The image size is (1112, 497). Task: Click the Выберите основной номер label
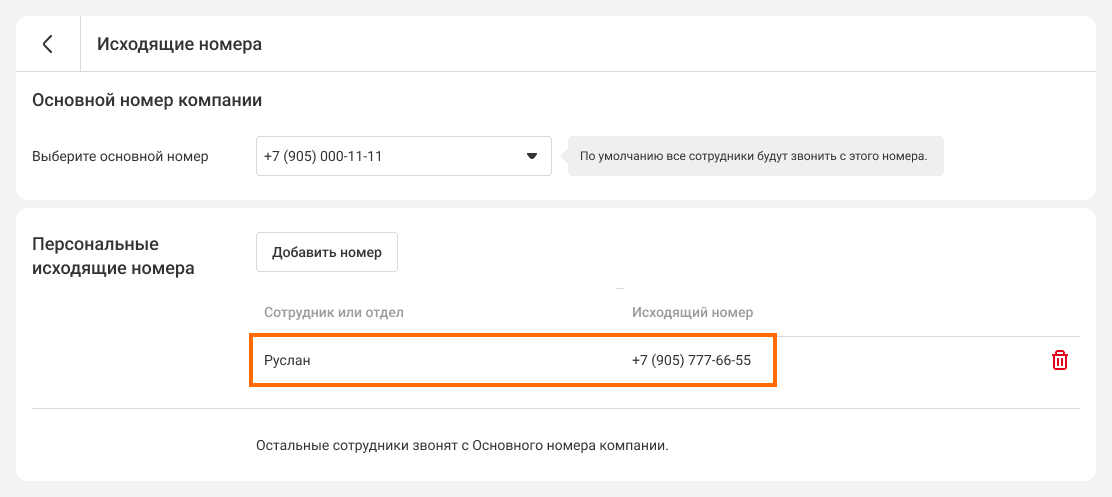(120, 157)
